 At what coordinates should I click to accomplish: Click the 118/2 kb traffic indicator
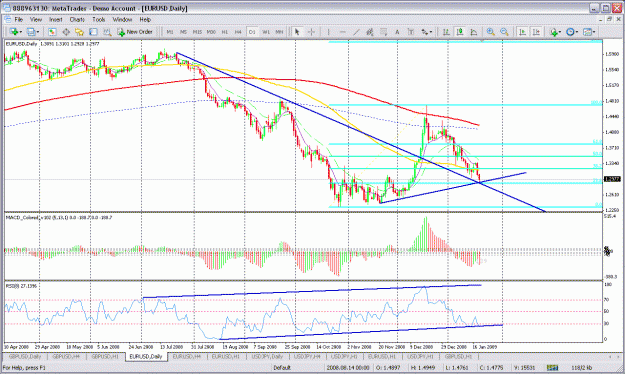[x=582, y=368]
